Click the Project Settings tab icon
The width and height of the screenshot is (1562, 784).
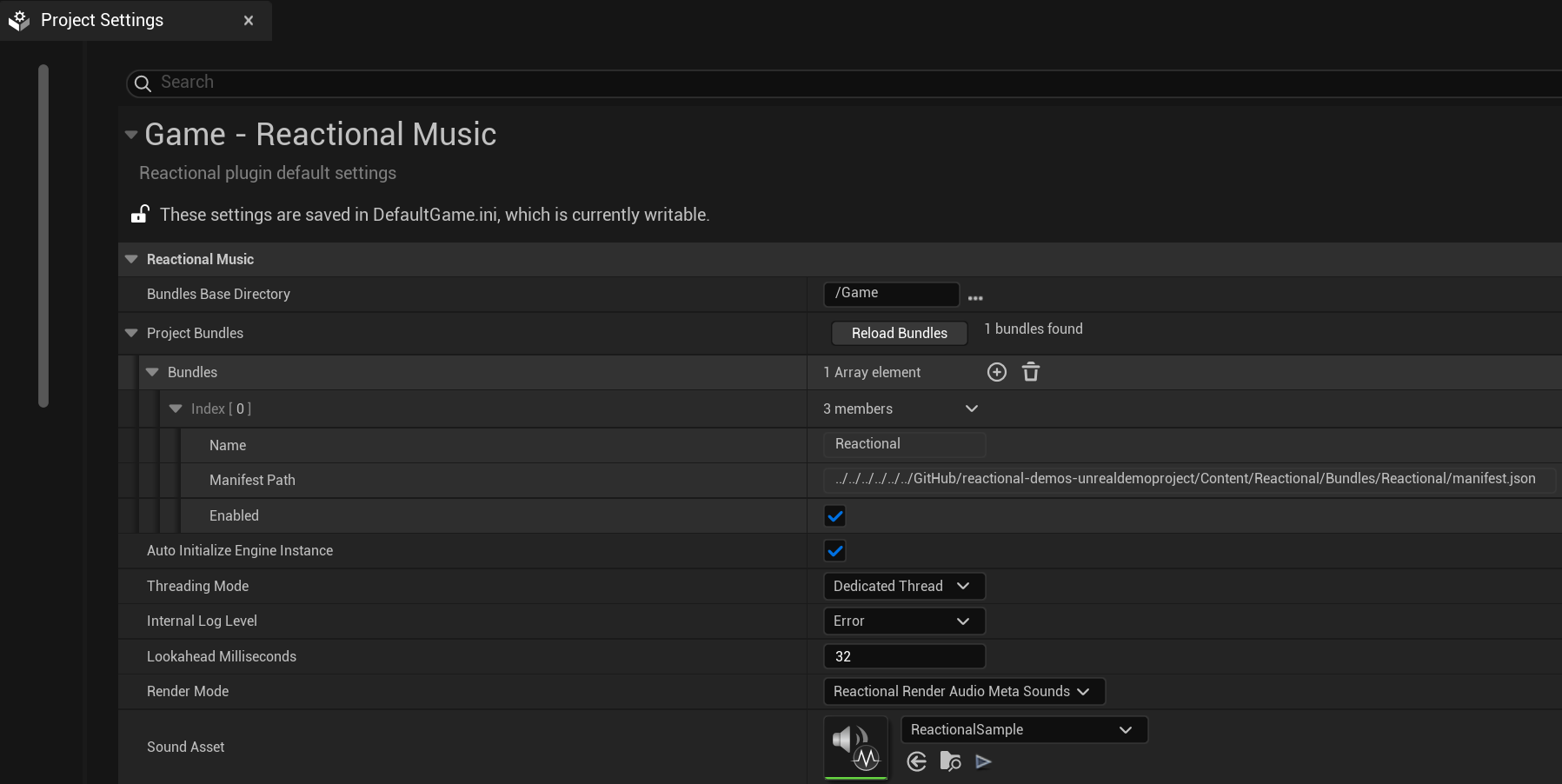[19, 21]
